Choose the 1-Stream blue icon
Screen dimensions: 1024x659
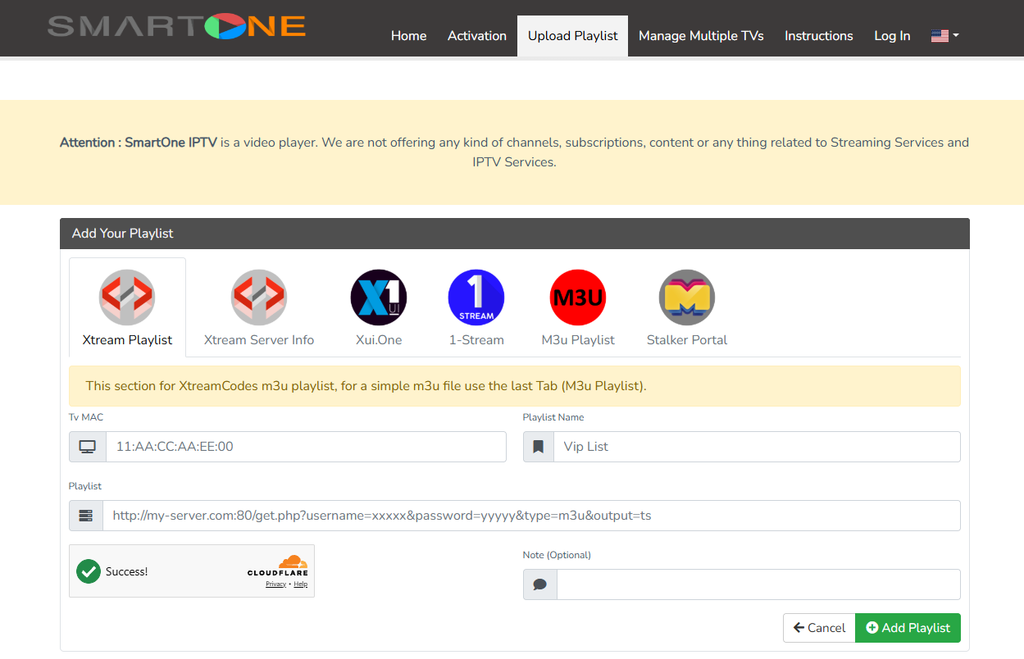[476, 297]
